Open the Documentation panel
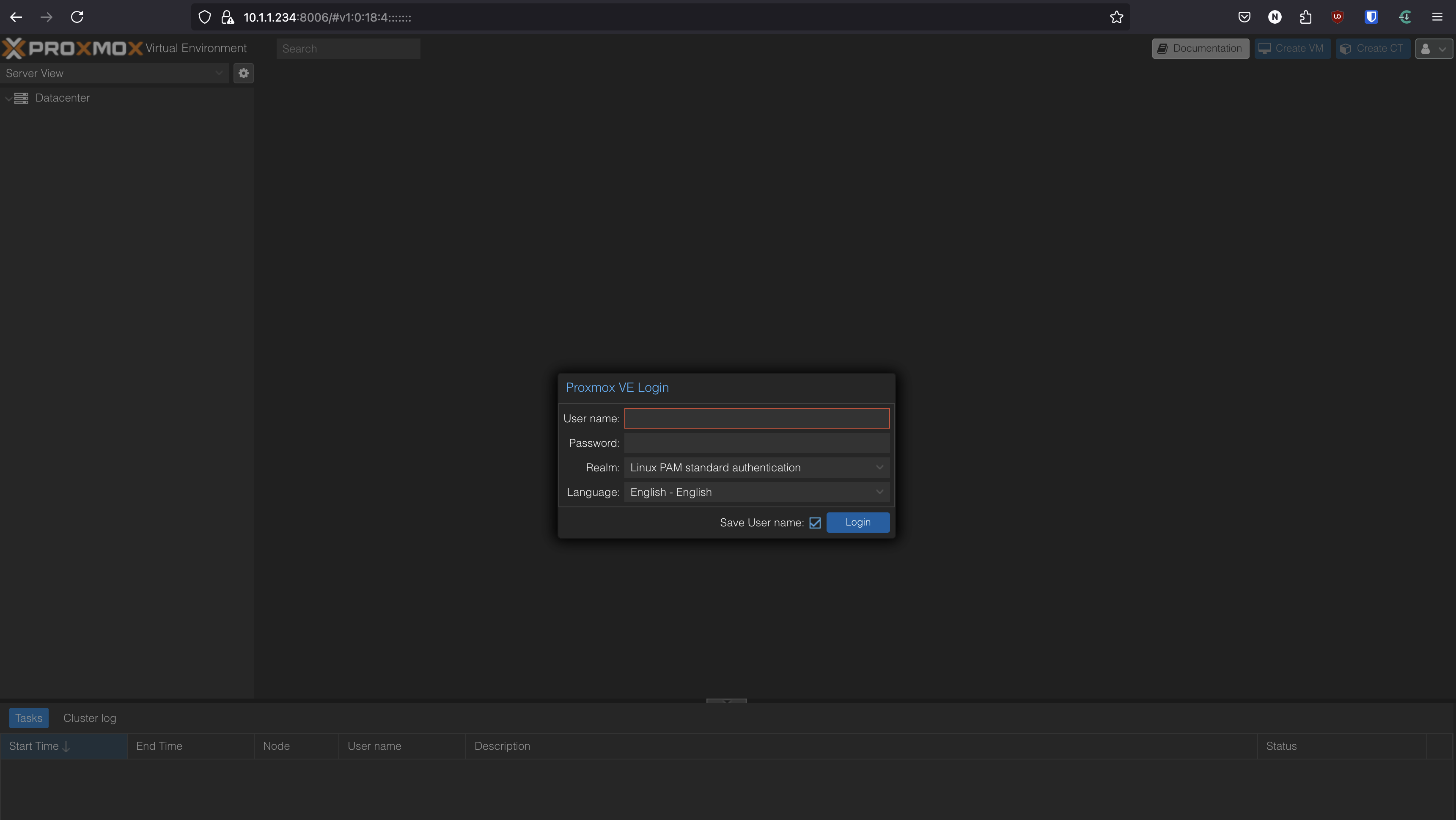The height and width of the screenshot is (820, 1456). [1199, 48]
